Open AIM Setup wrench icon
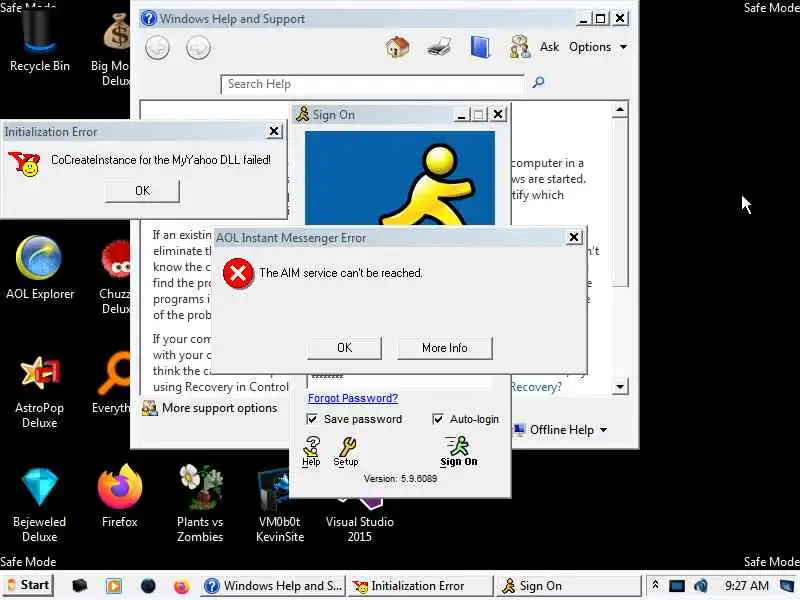Viewport: 800px width, 600px height. click(346, 452)
